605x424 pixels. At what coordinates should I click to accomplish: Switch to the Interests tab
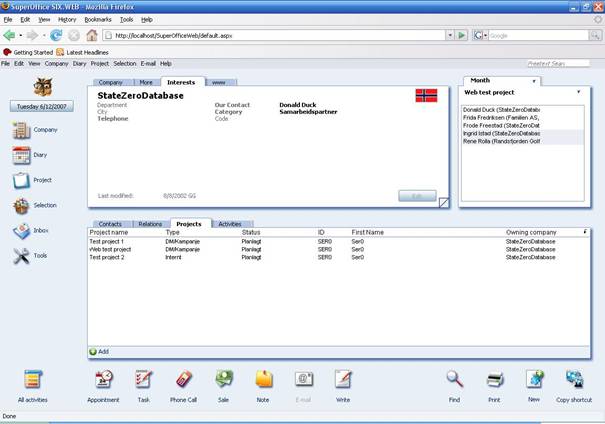(181, 82)
